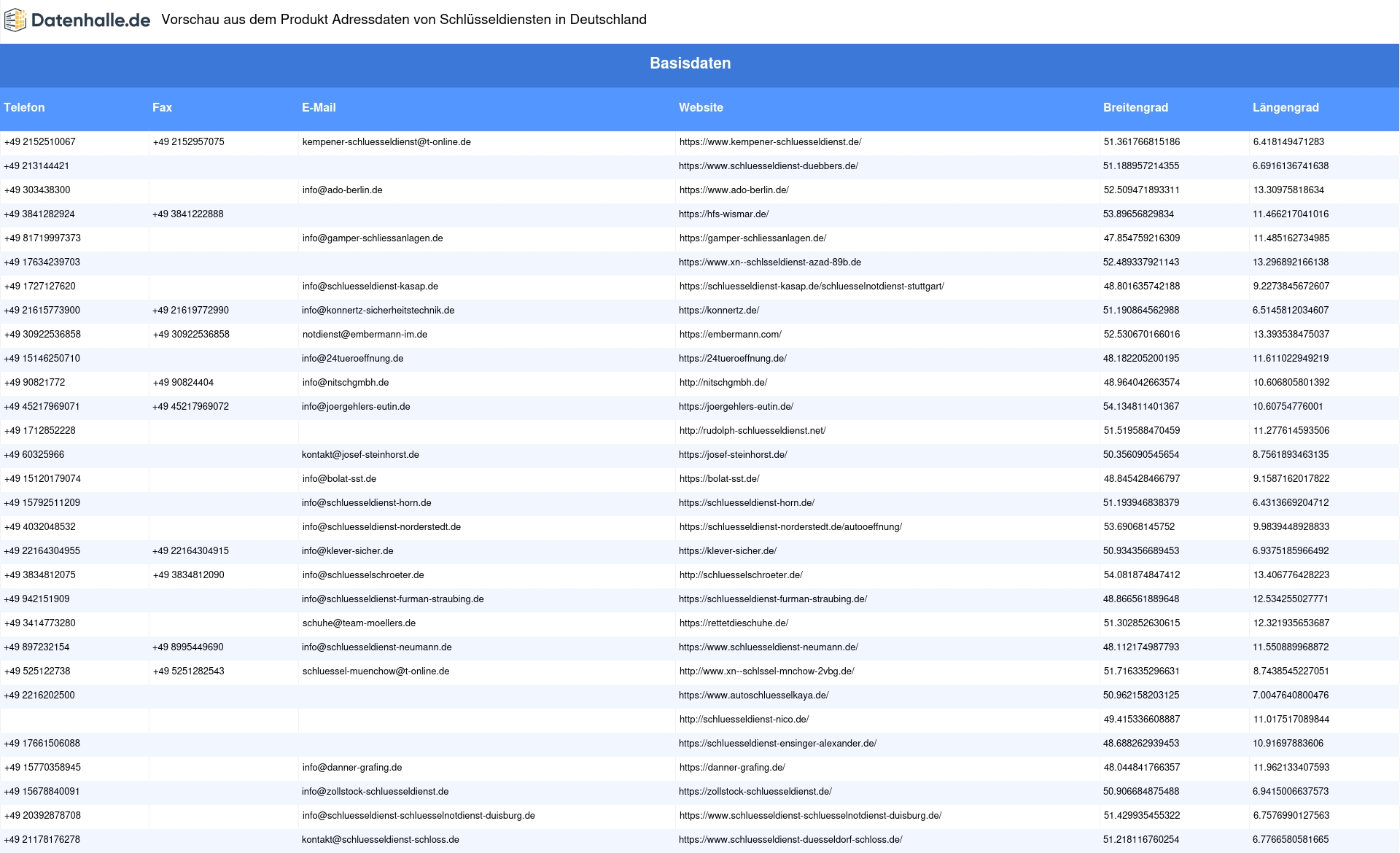Screen dimensions: 1400x853
Task: Click fax number +49 45217969072
Action: (x=190, y=407)
